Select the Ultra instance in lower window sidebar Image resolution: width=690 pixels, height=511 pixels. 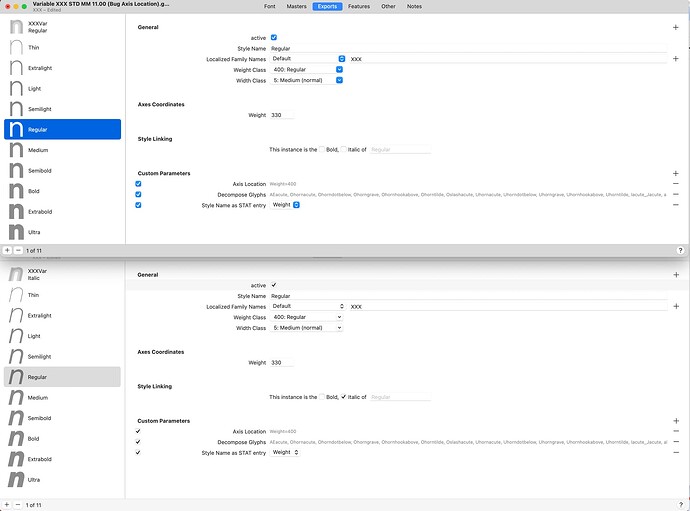pyautogui.click(x=62, y=479)
